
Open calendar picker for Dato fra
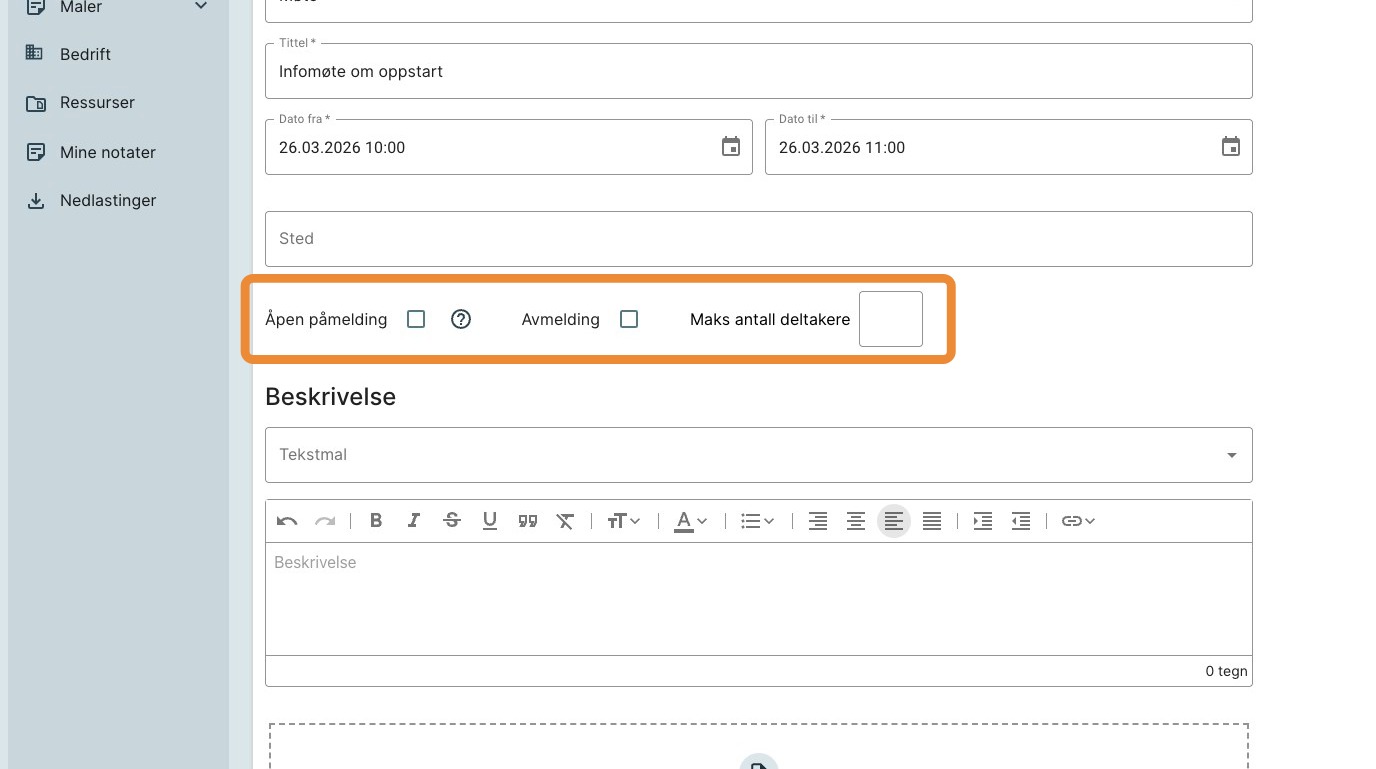731,147
